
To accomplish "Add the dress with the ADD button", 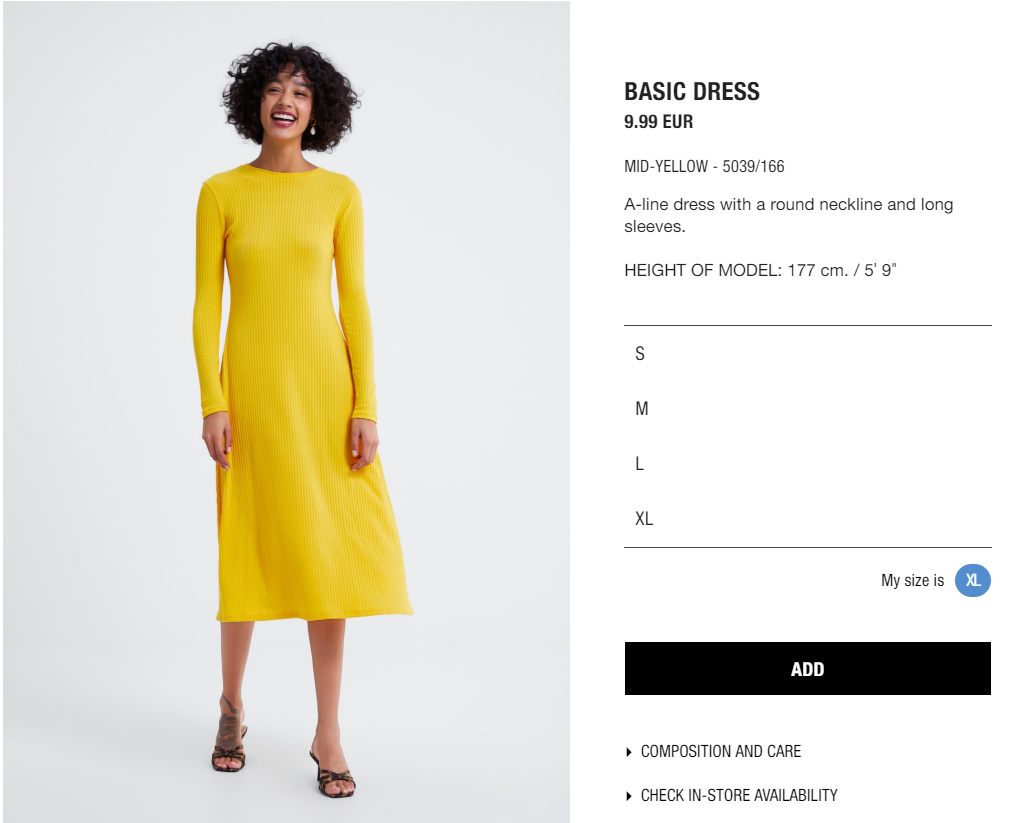I will click(x=807, y=669).
